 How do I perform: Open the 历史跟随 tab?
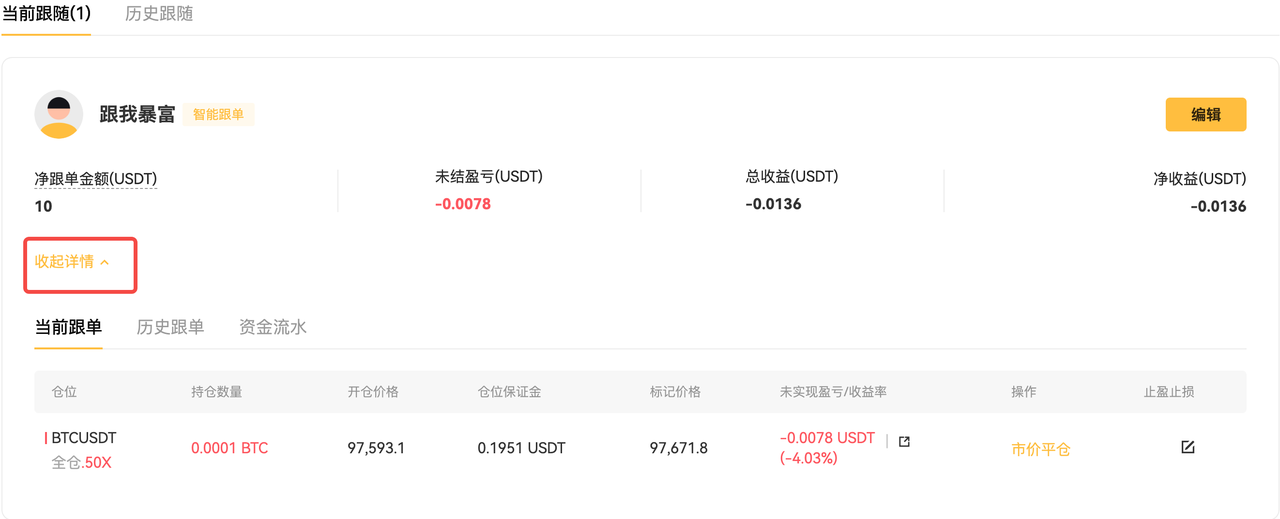click(159, 15)
